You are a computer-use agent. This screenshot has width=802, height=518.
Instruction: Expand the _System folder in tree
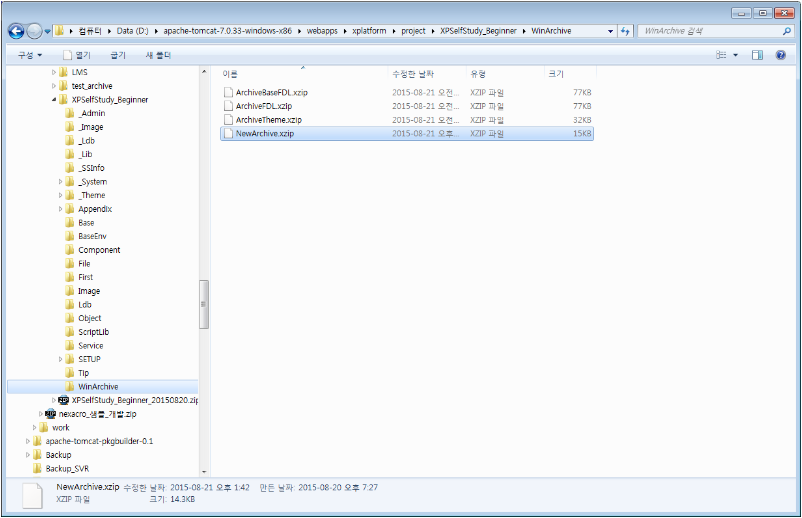[x=60, y=182]
